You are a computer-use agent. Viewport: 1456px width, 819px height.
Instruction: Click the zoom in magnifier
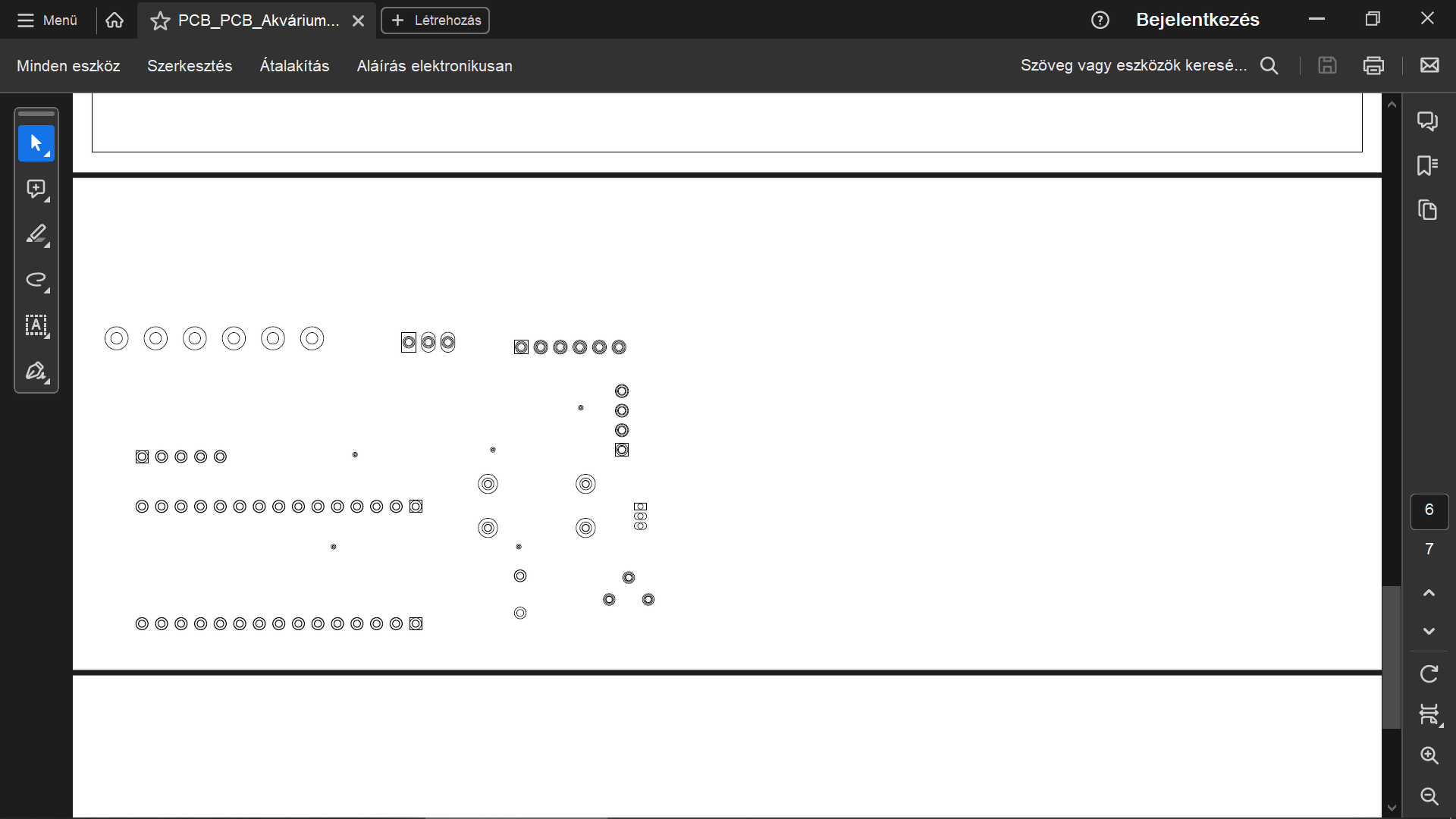click(1429, 755)
